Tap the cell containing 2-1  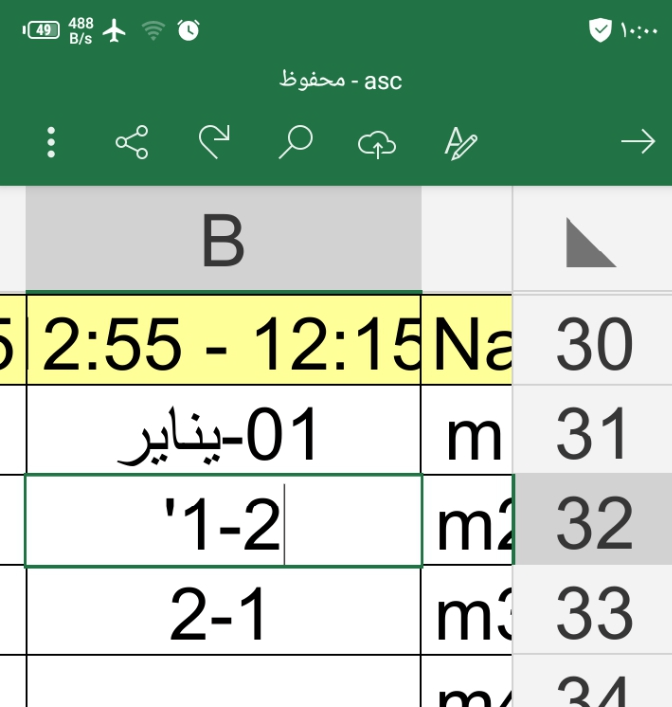(223, 612)
